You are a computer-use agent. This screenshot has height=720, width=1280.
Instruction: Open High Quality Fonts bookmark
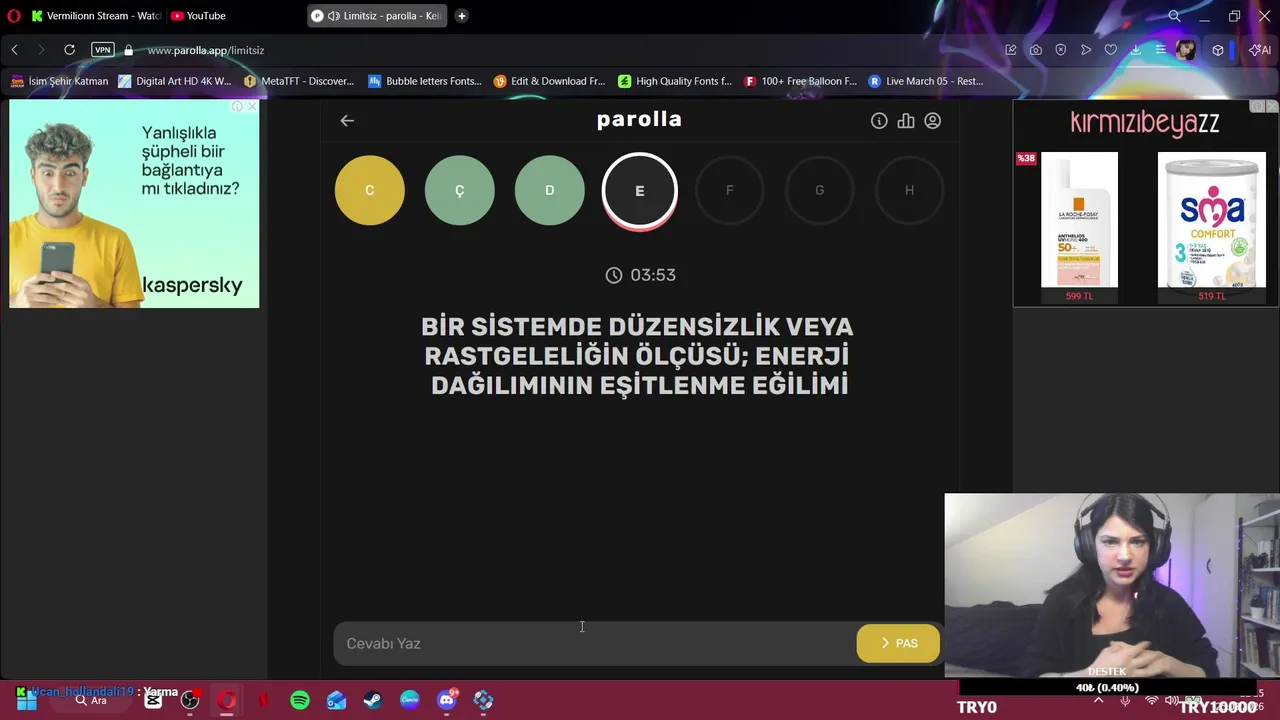(675, 81)
